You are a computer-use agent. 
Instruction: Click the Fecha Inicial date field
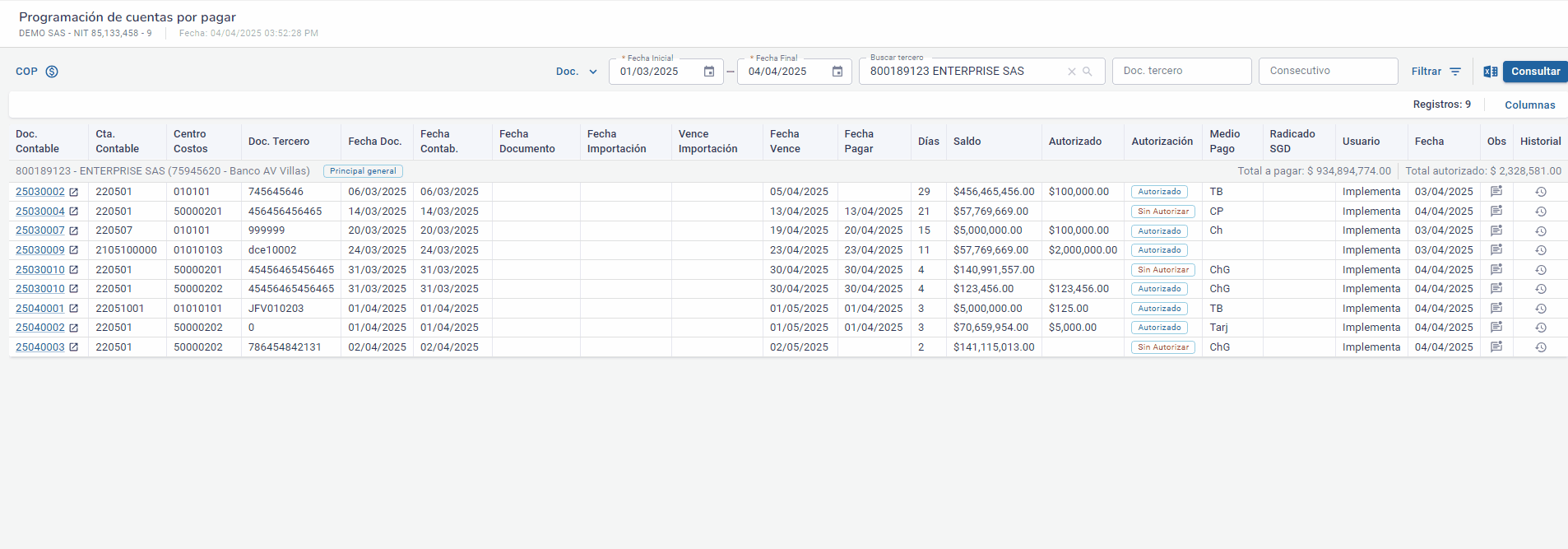[666, 72]
